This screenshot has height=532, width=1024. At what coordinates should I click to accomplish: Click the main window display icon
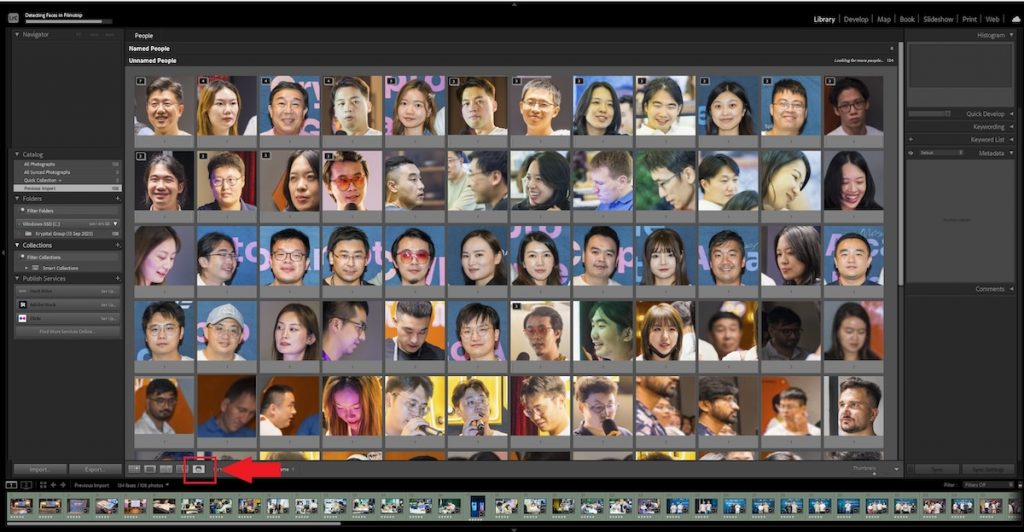tap(12, 485)
